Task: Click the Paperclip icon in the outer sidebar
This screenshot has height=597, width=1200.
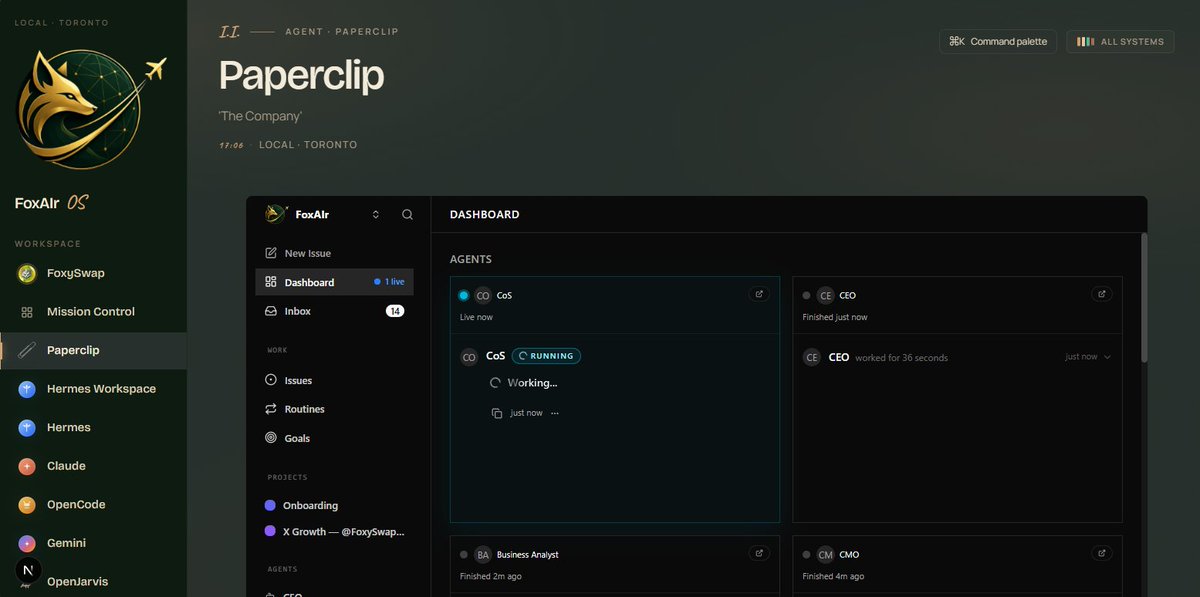Action: point(27,350)
